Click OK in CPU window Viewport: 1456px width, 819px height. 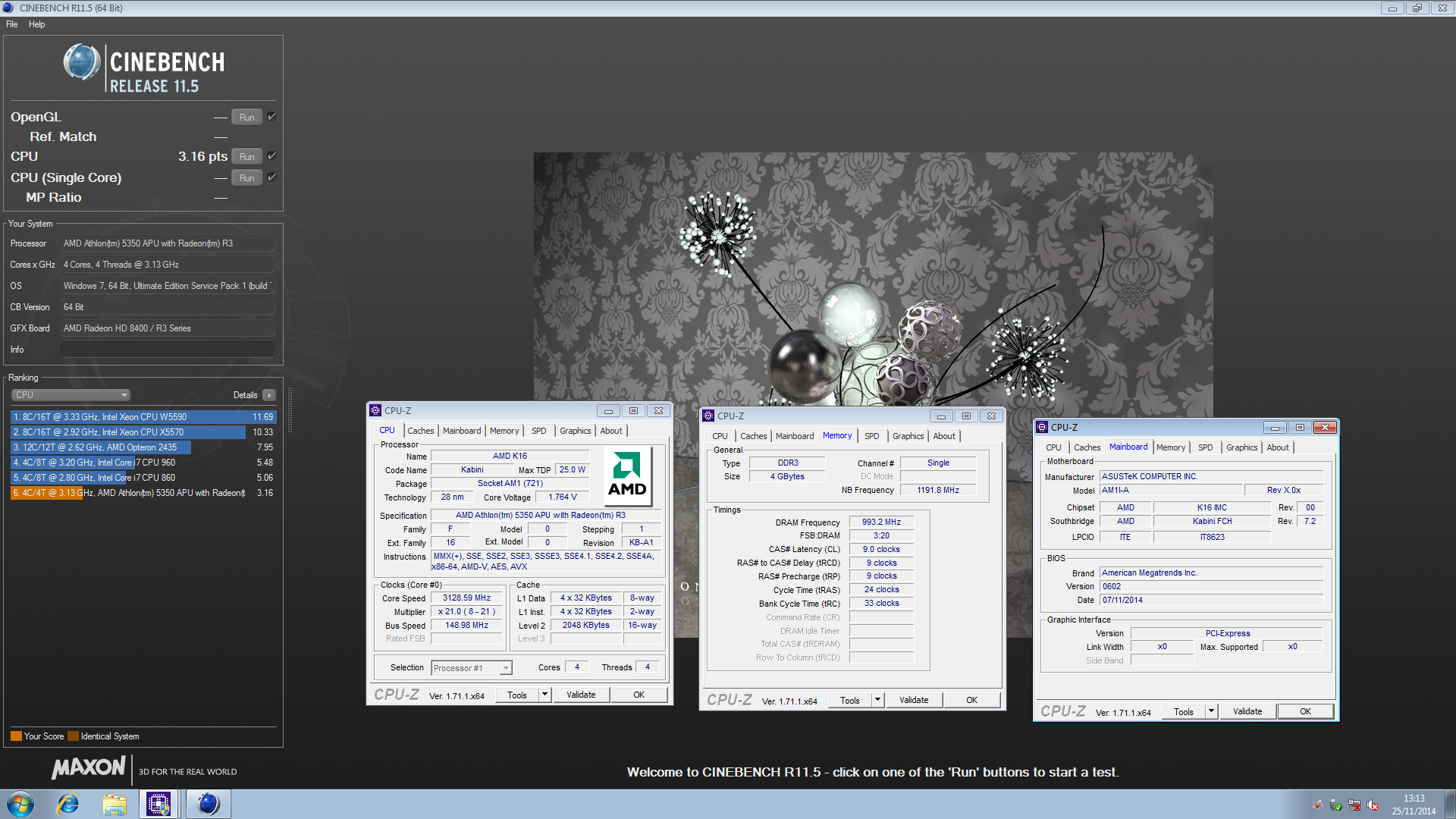[639, 695]
